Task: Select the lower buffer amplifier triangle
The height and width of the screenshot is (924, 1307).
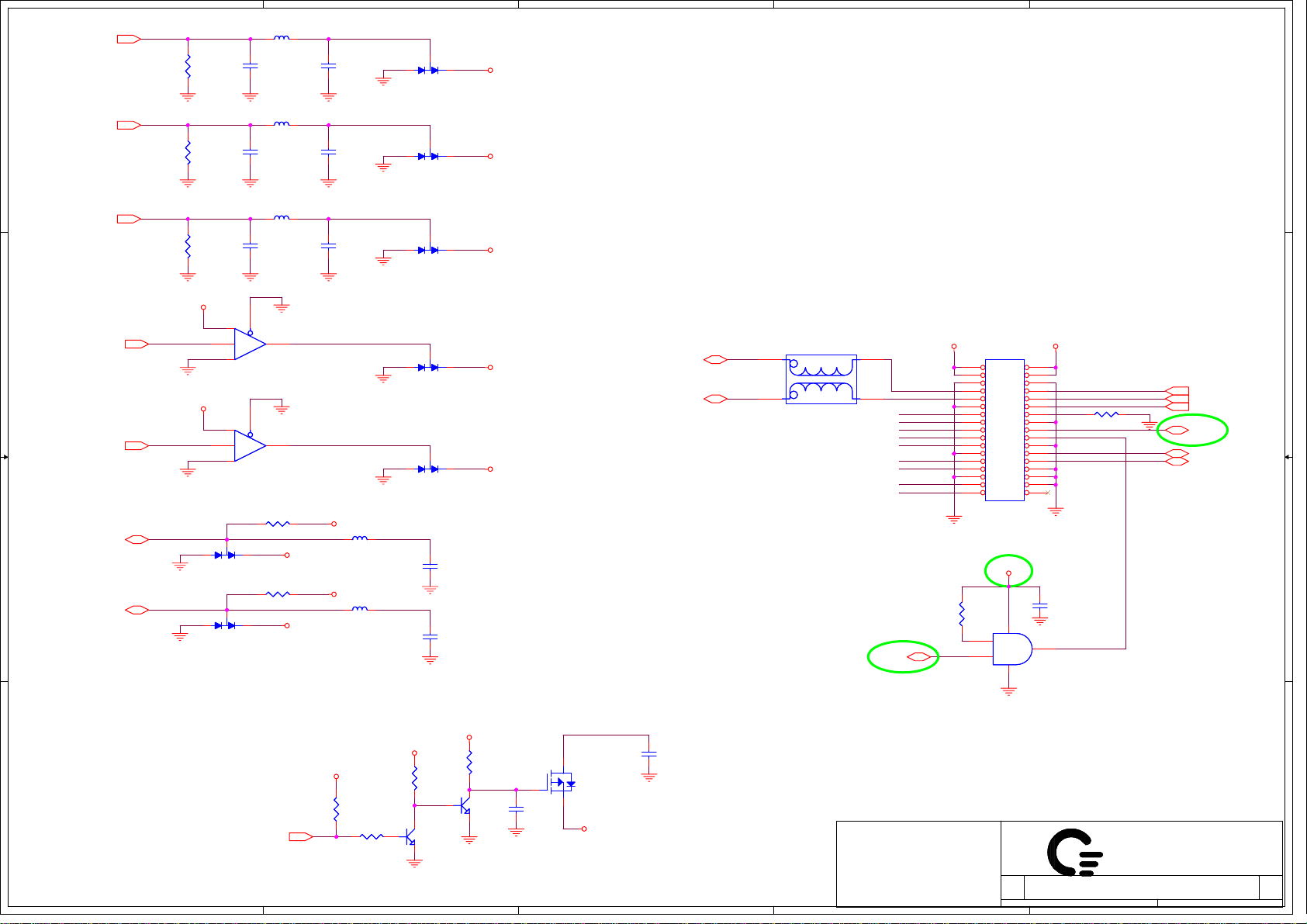Action: point(250,445)
